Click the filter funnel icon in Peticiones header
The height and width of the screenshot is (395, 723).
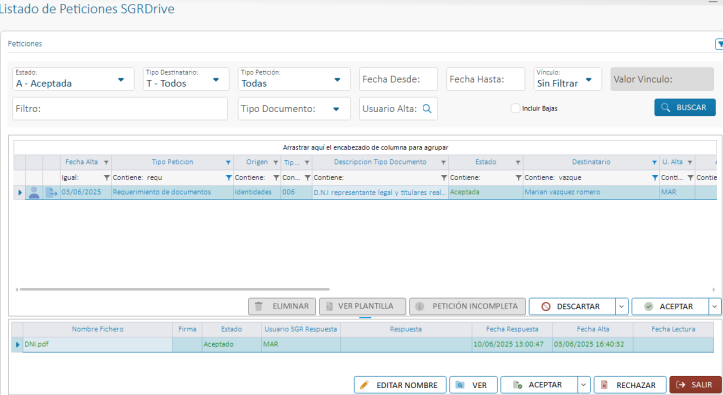[719, 44]
